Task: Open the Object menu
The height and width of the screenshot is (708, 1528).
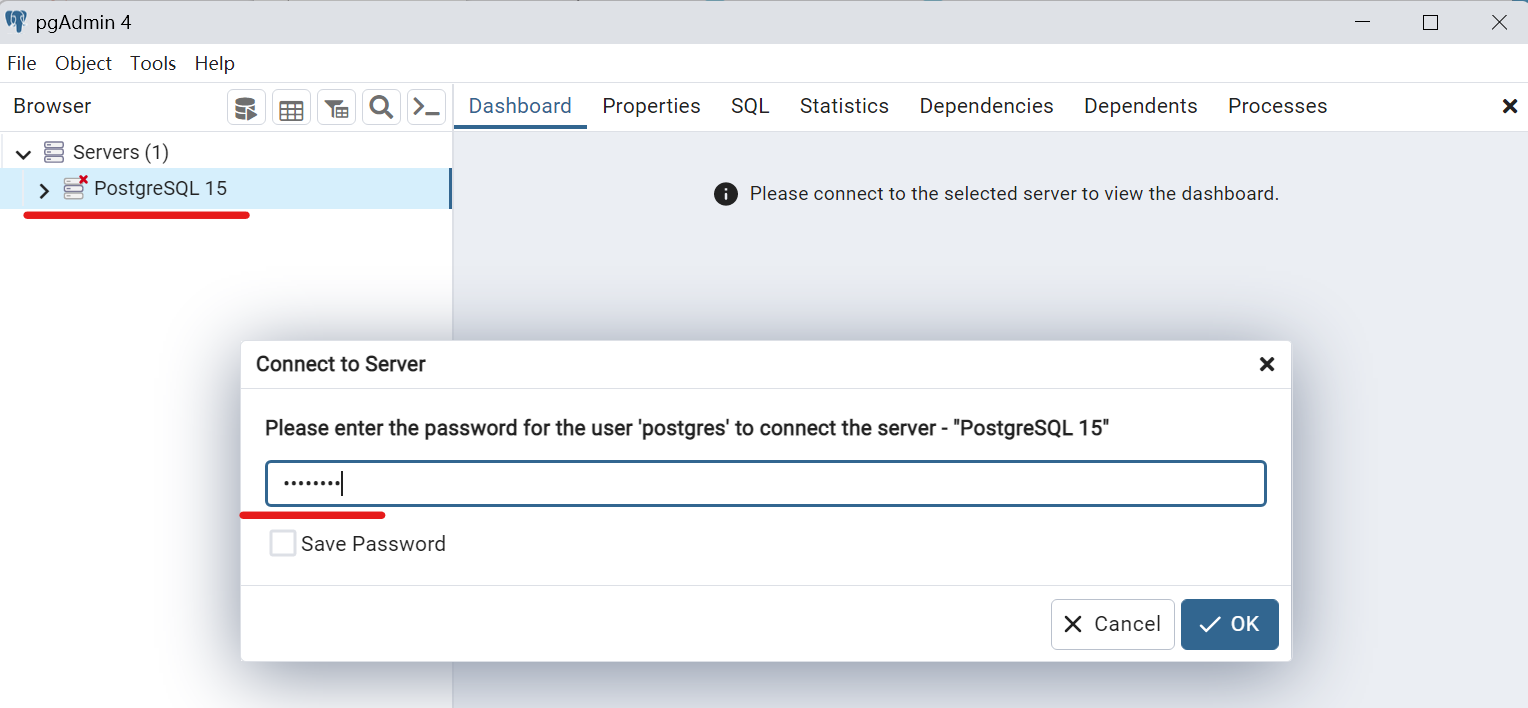Action: [x=83, y=63]
